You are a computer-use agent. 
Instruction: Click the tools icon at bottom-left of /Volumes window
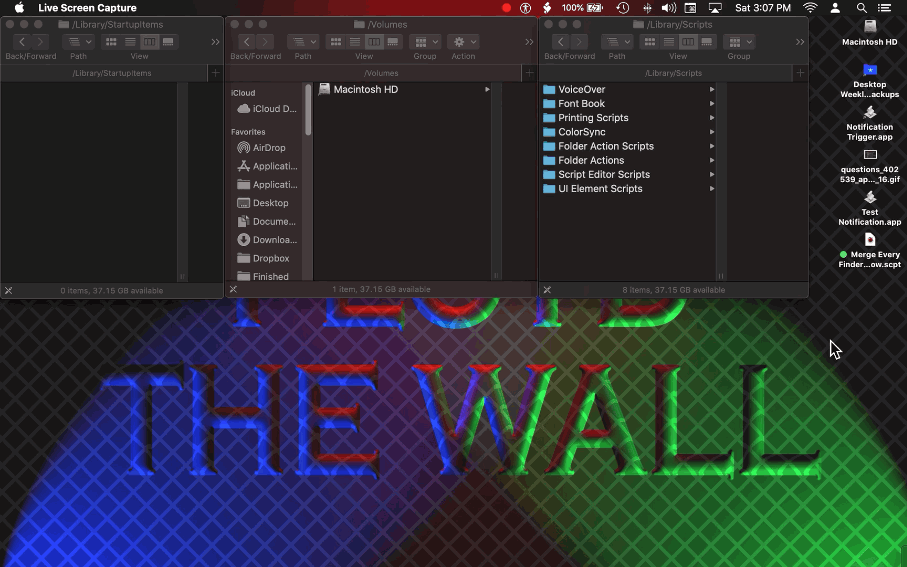233,289
